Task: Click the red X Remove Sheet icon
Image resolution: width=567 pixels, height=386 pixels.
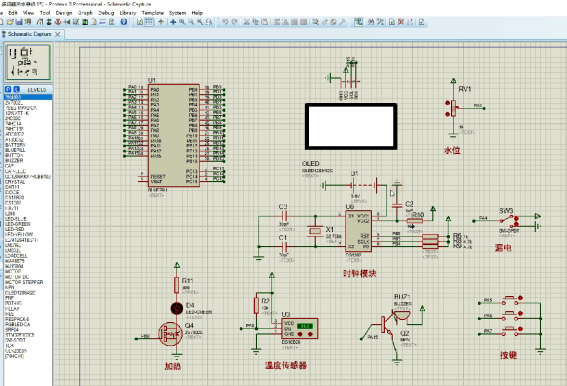Action: tap(401, 22)
